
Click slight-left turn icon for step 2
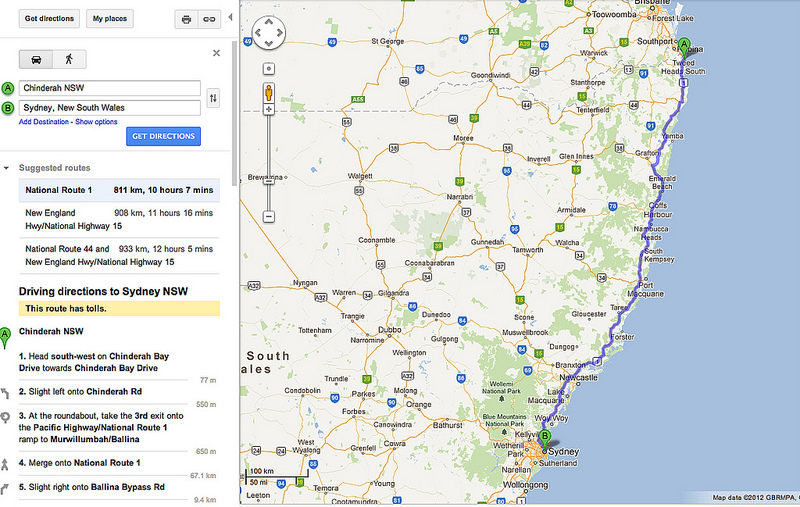pos(5,393)
